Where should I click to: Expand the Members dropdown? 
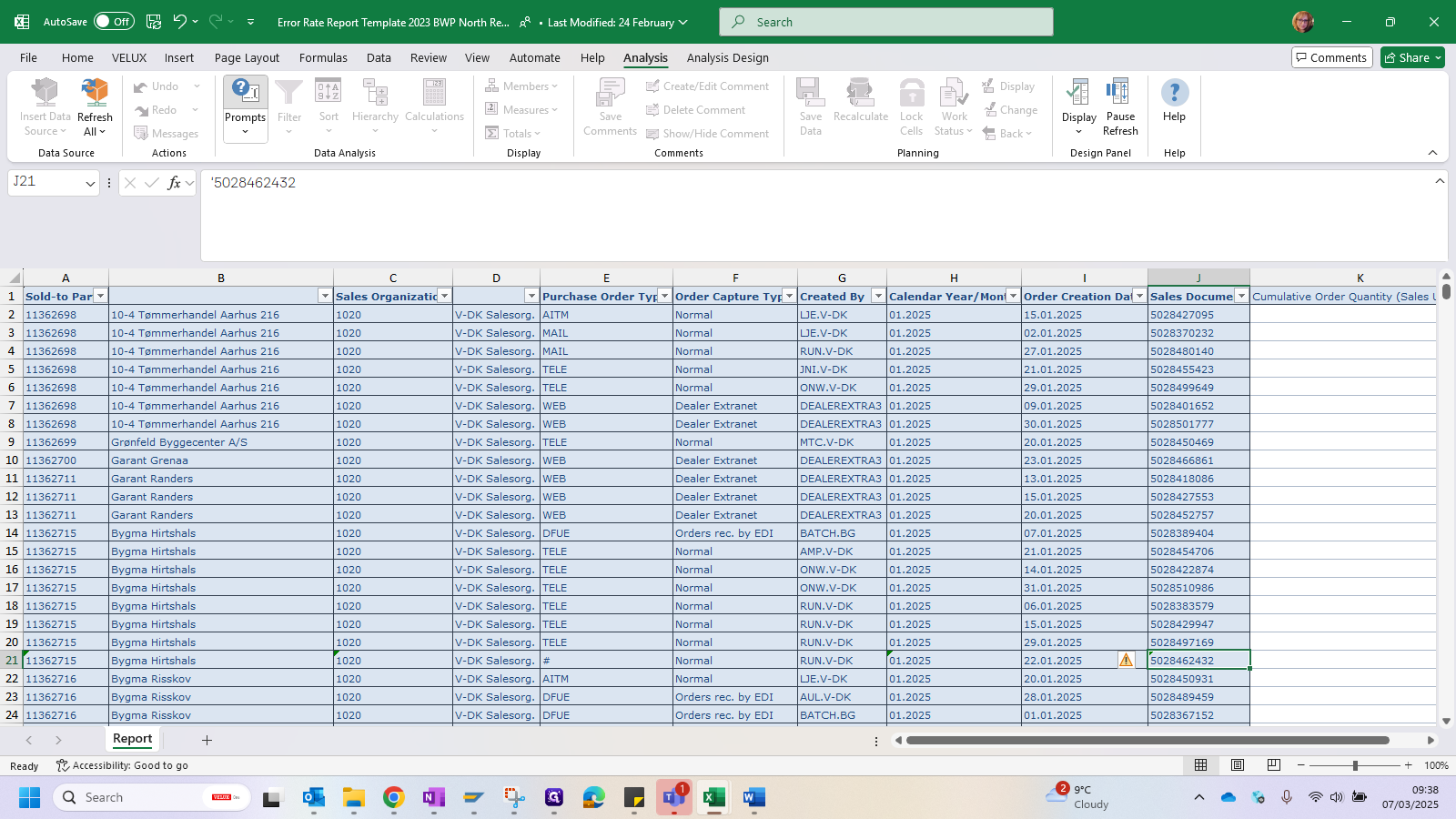[554, 86]
